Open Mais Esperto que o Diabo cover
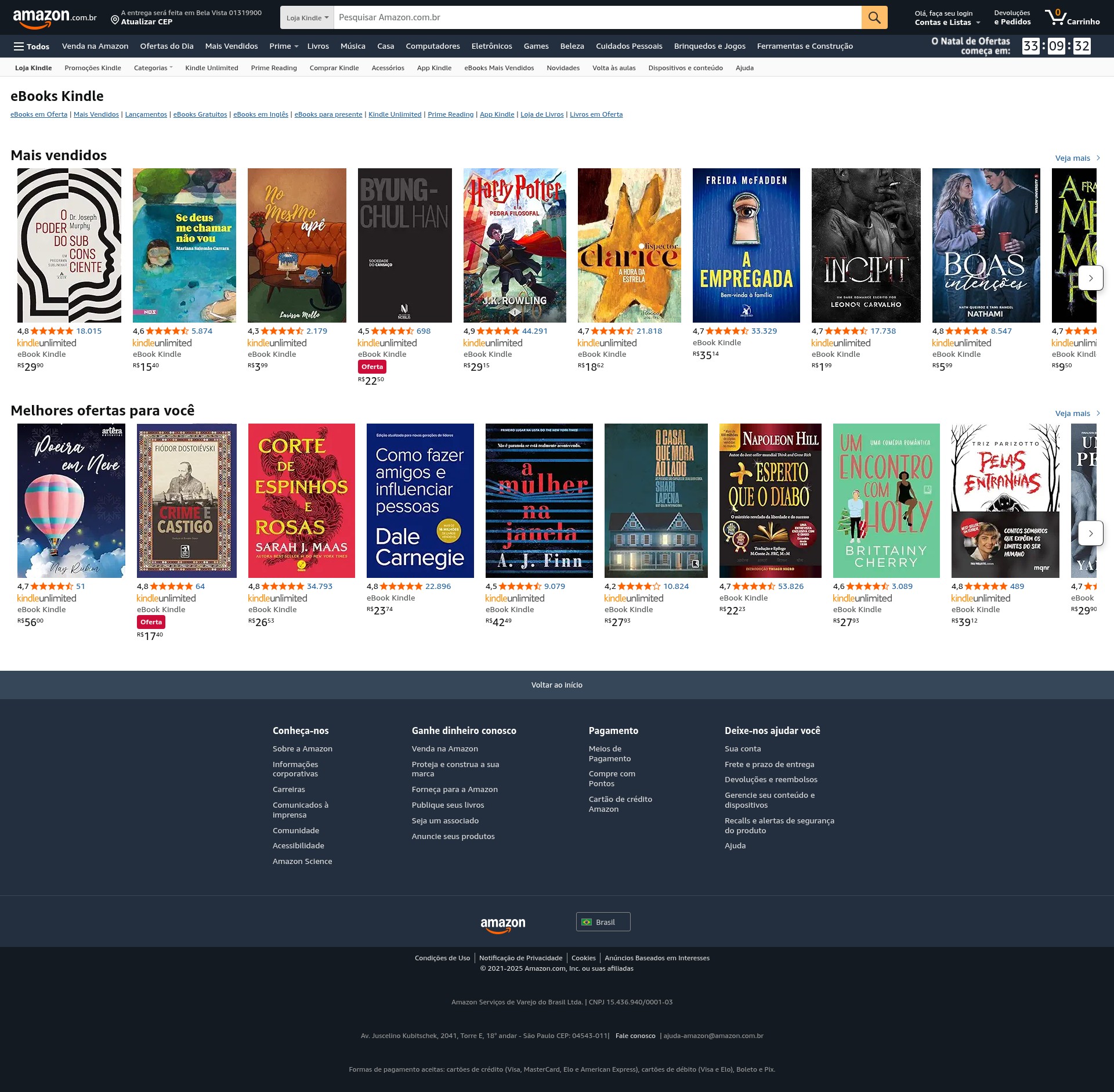This screenshot has height=1092, width=1114. click(x=771, y=501)
